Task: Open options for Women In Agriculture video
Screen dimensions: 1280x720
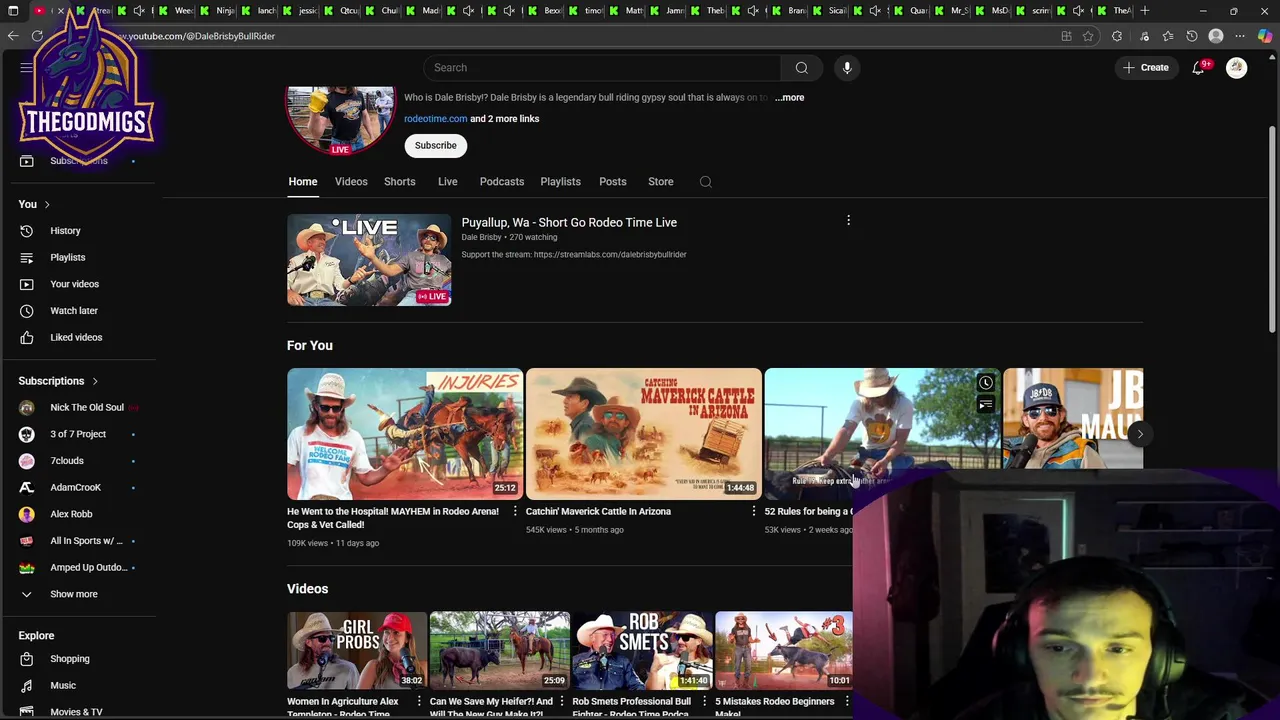Action: pyautogui.click(x=419, y=701)
